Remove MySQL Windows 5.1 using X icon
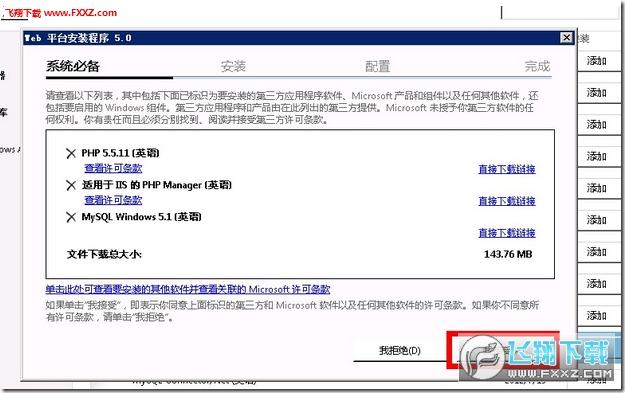 coord(71,217)
